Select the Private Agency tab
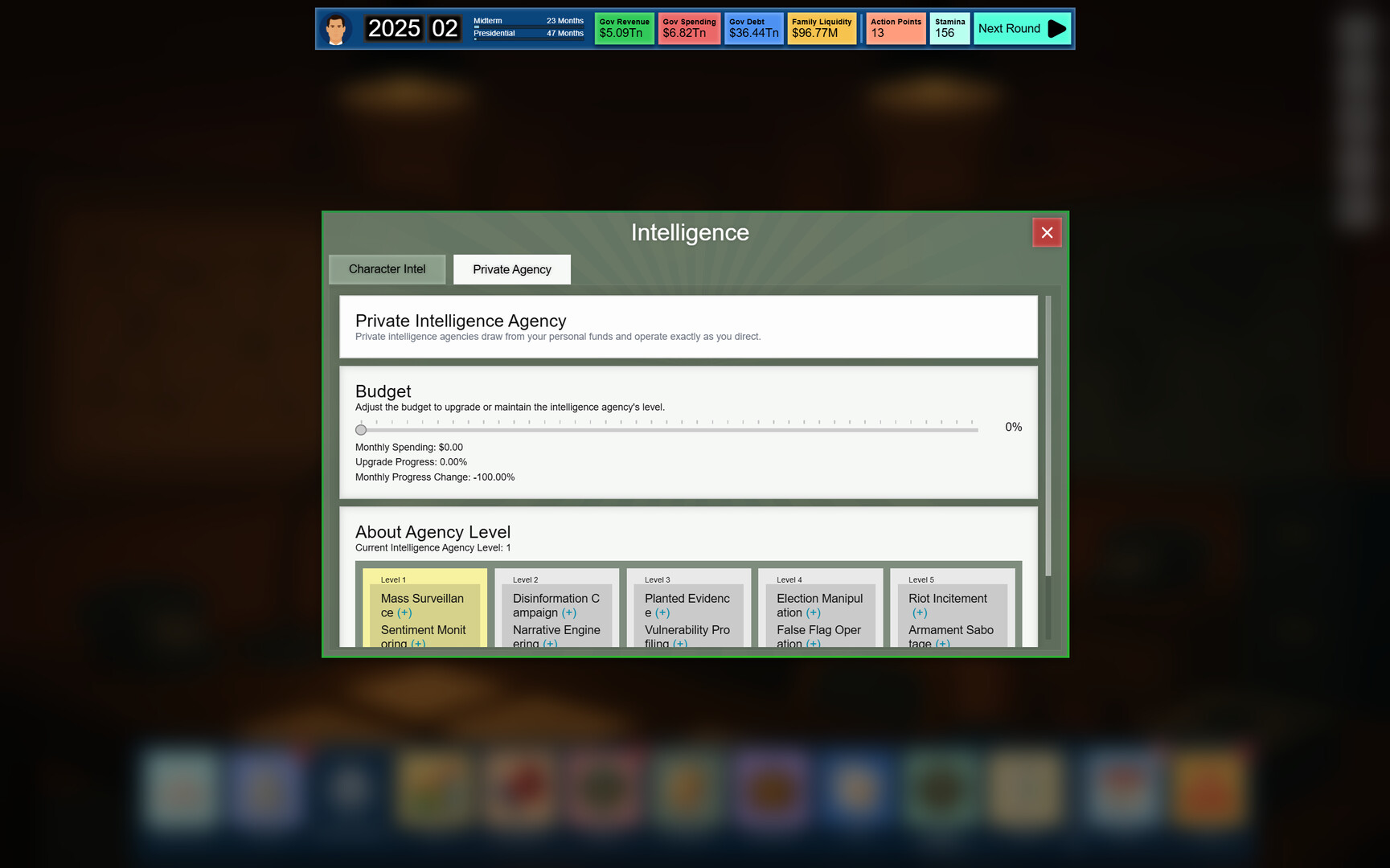The width and height of the screenshot is (1390, 868). [511, 268]
